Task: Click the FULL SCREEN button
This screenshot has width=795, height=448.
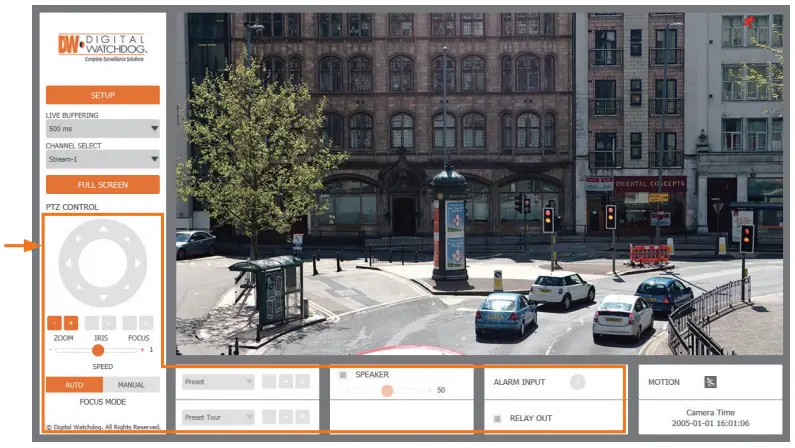Action: [x=103, y=184]
